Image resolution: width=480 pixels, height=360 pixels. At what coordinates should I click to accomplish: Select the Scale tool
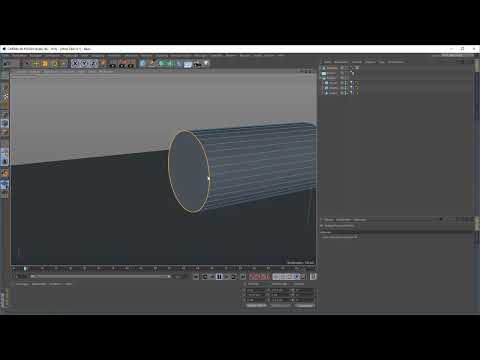click(45, 64)
